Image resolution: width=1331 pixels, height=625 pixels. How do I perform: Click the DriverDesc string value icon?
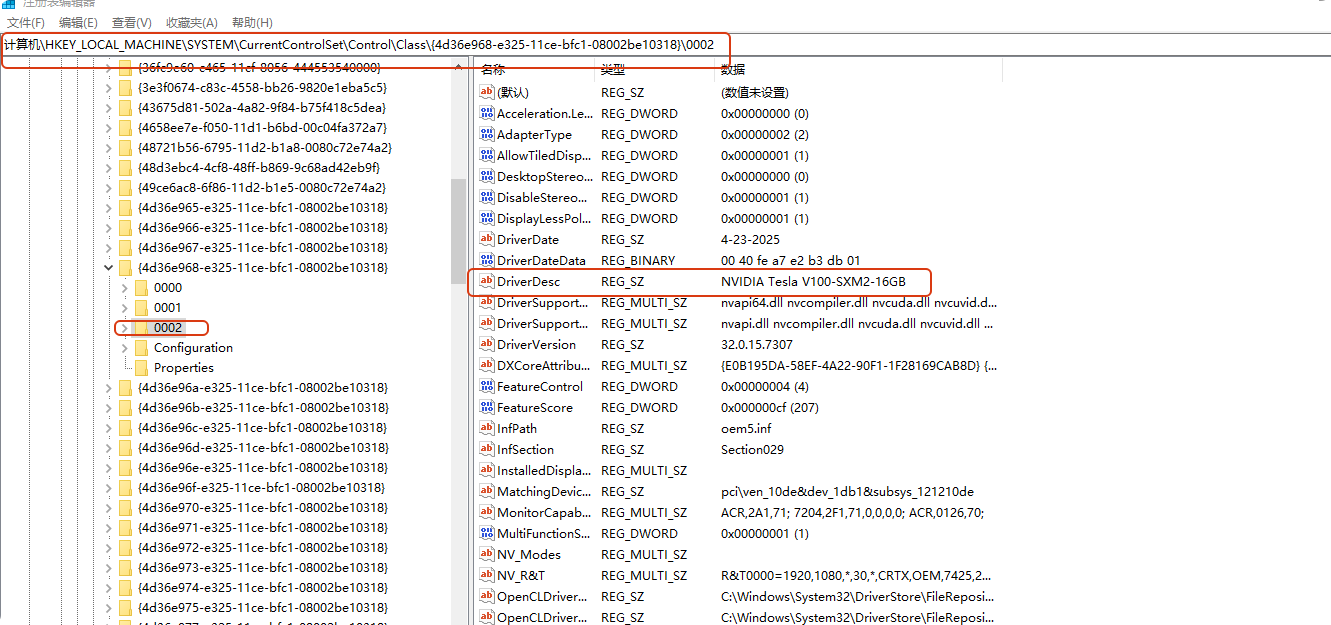(x=487, y=282)
